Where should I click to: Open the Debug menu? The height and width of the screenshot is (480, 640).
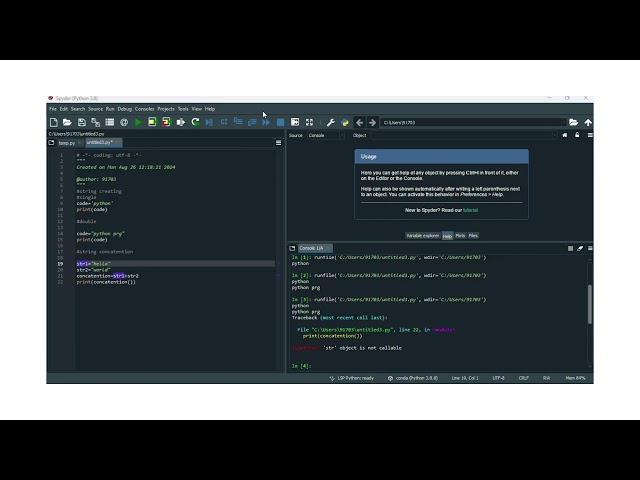124,109
